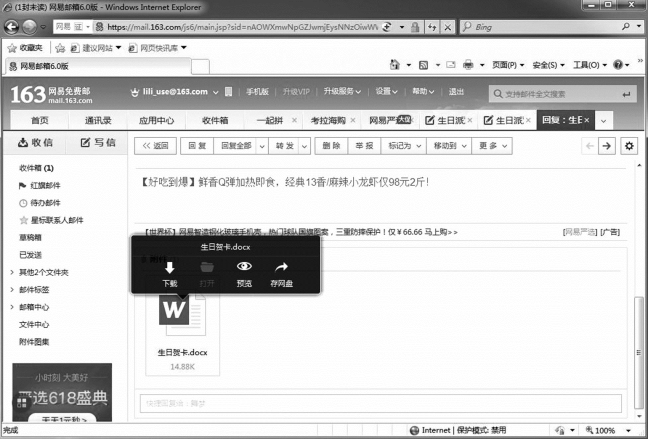The width and height of the screenshot is (648, 439).
Task: Click the mobile phone icon beside account name
Action: 229,91
